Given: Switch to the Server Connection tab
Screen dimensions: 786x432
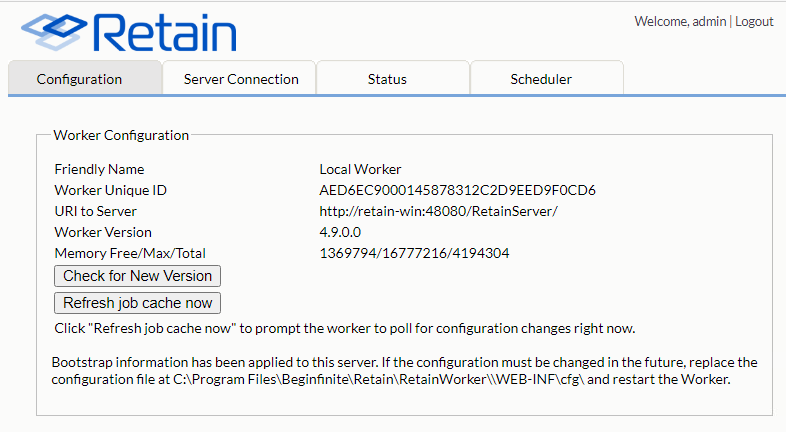Looking at the screenshot, I should click(x=241, y=79).
